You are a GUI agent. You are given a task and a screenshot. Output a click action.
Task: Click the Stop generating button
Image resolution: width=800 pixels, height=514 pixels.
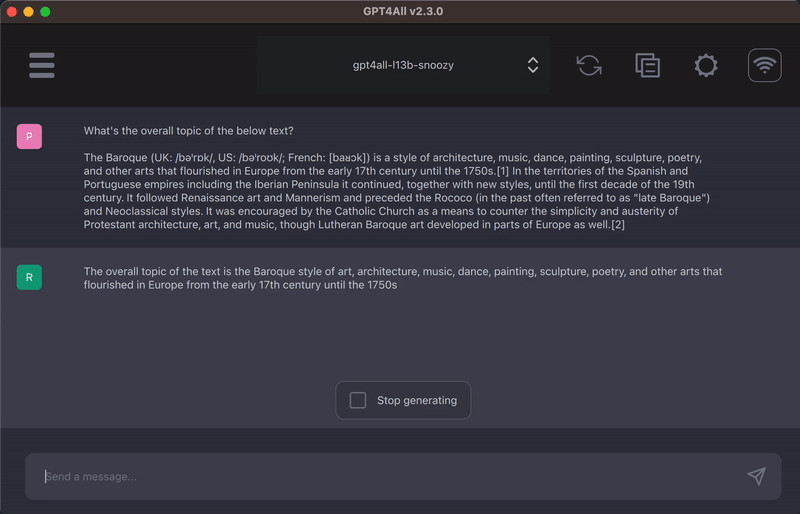tap(403, 400)
